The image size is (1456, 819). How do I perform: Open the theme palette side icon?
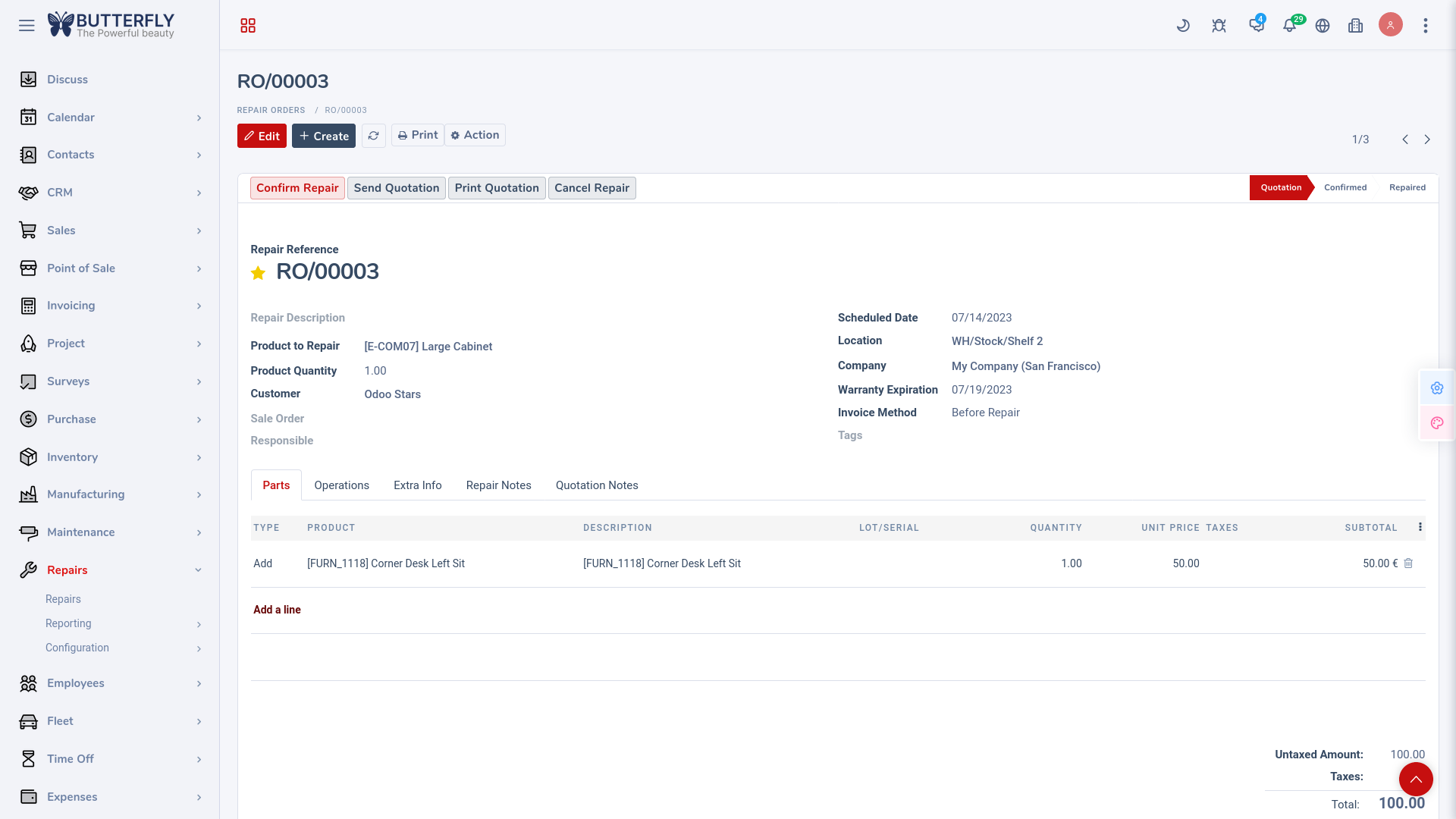[x=1437, y=423]
